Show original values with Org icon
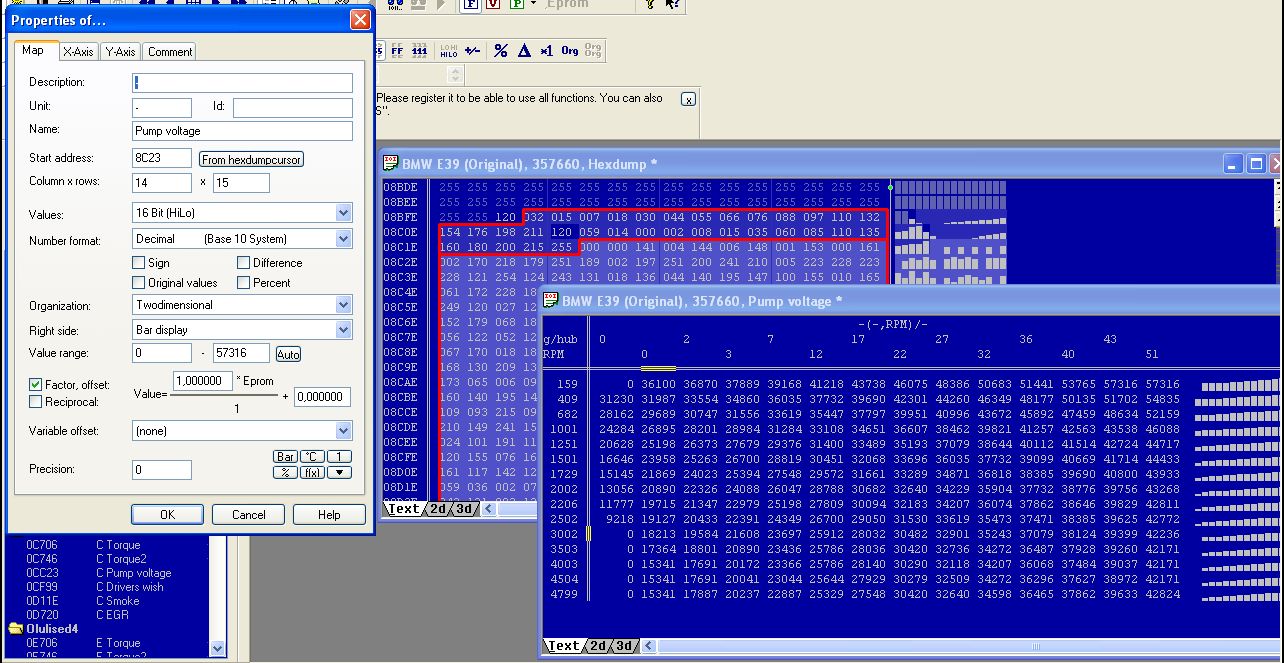The image size is (1284, 663). (570, 51)
